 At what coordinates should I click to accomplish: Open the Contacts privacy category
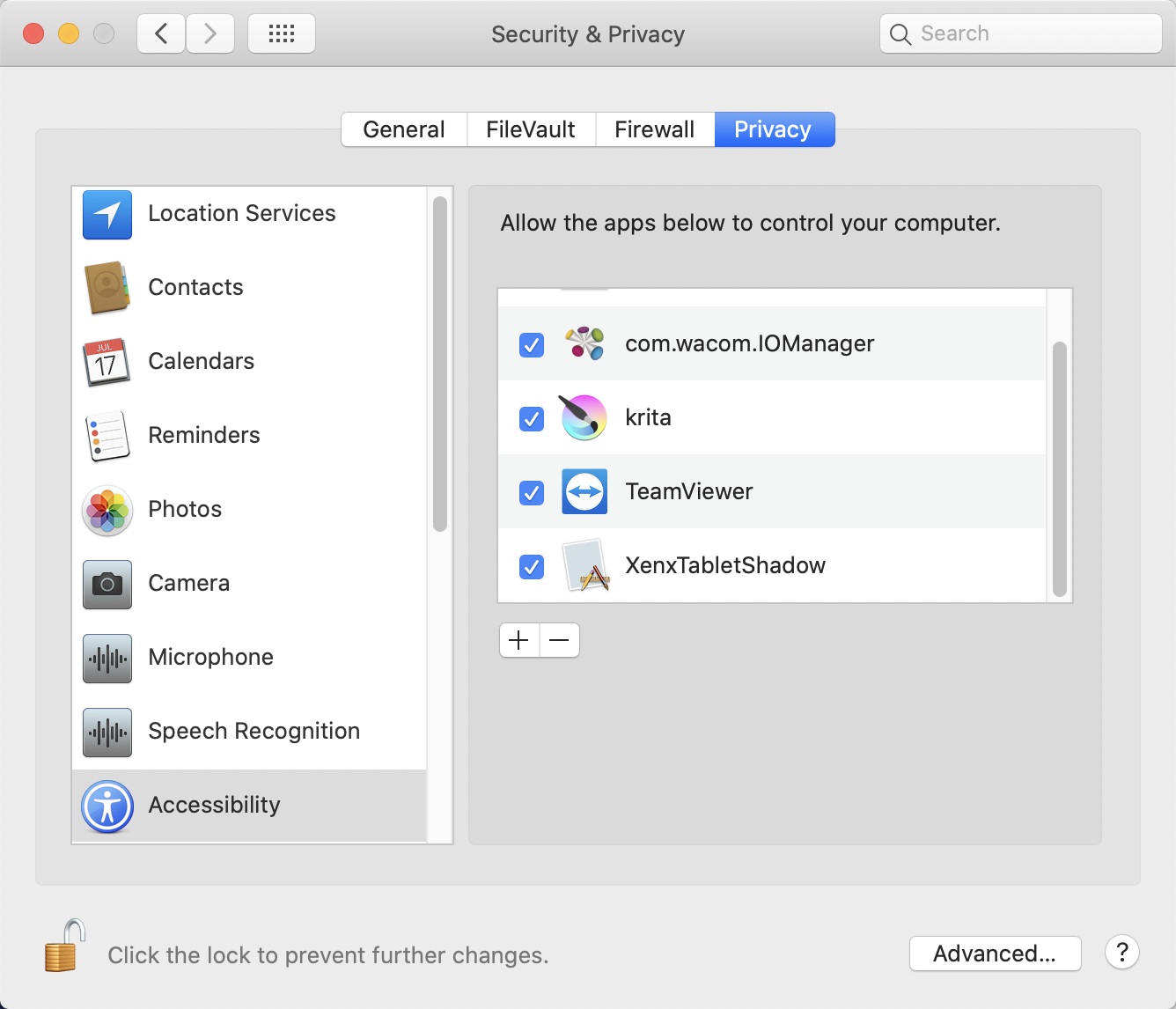coord(195,288)
